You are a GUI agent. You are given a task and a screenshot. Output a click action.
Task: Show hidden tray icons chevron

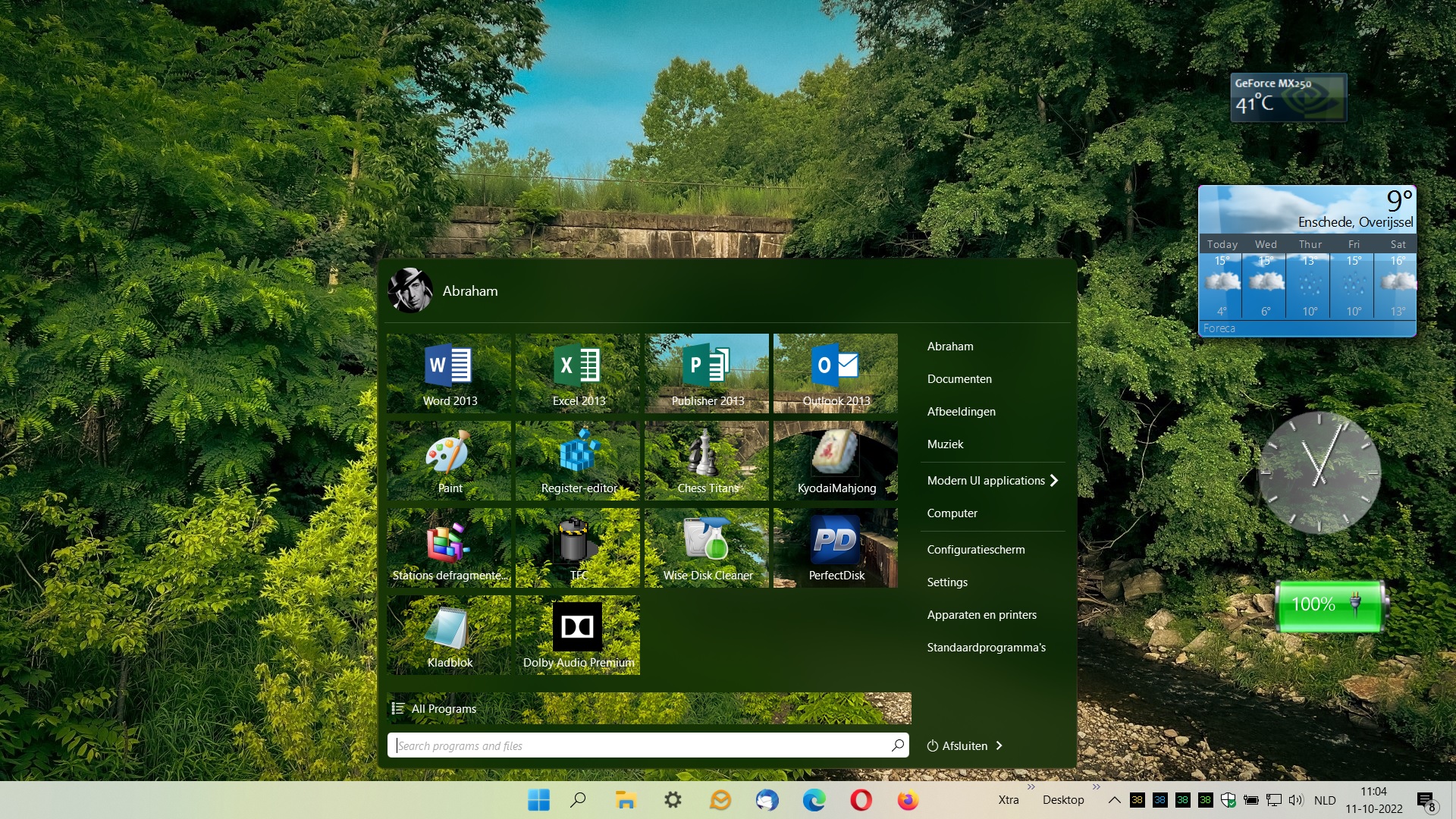point(1114,800)
